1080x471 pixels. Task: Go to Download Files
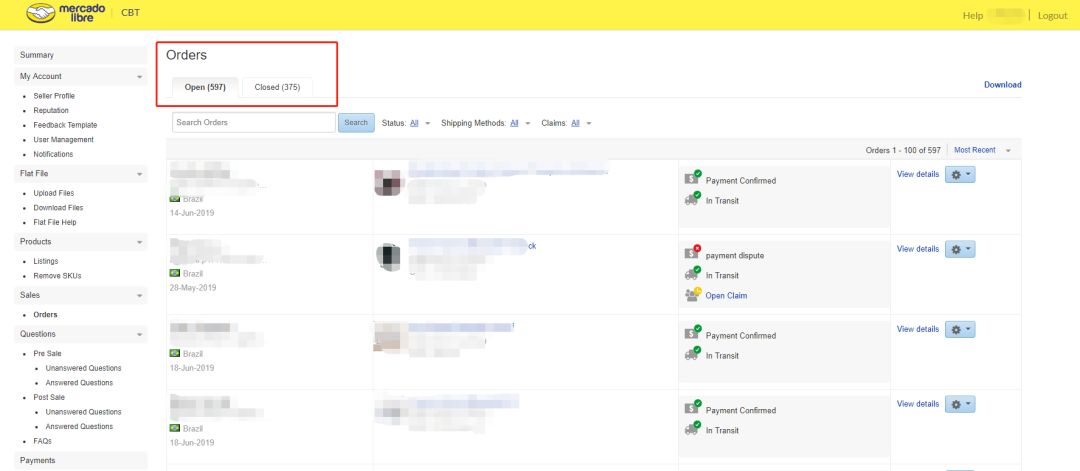pyautogui.click(x=58, y=208)
